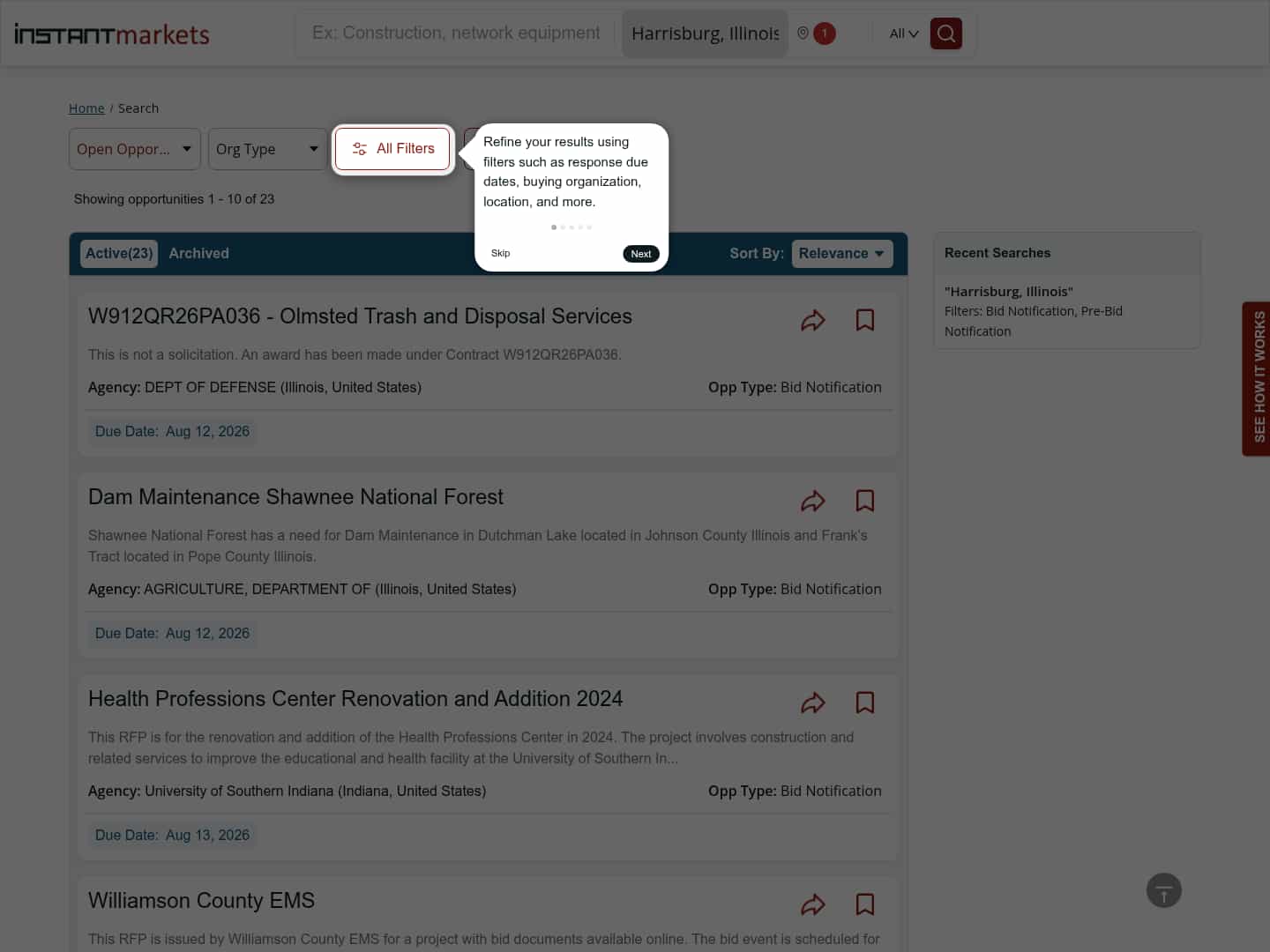This screenshot has height=952, width=1270.
Task: Switch to the Archived tab
Action: 199,254
